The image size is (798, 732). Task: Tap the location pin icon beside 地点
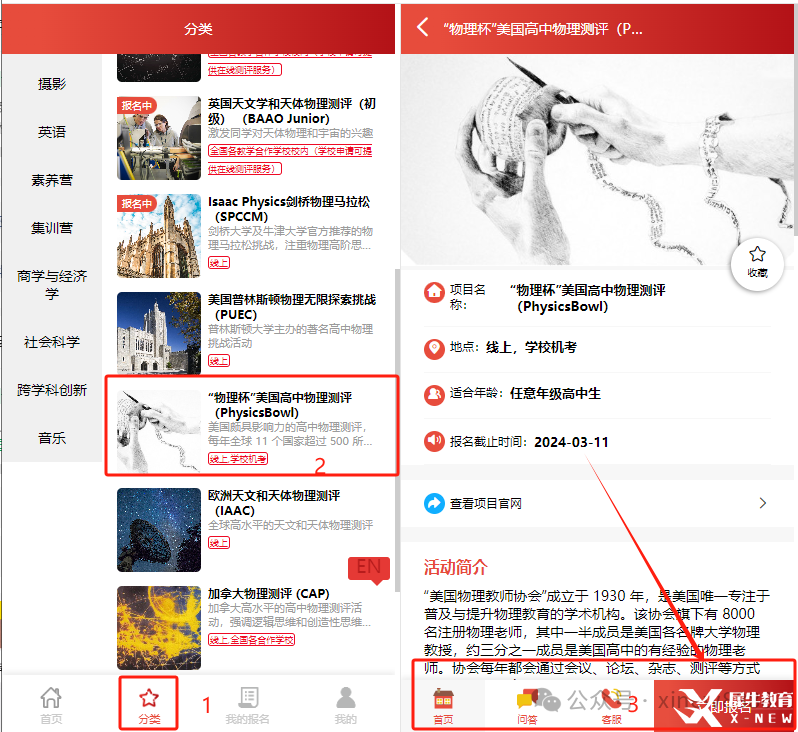(434, 349)
